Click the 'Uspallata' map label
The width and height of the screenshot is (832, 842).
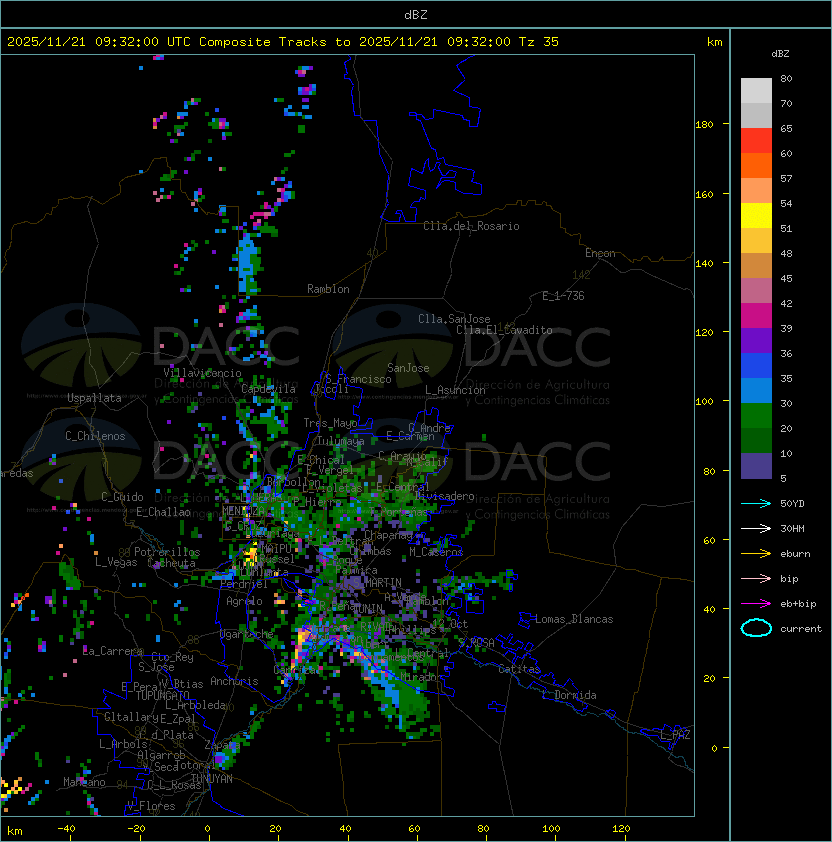coord(94,398)
